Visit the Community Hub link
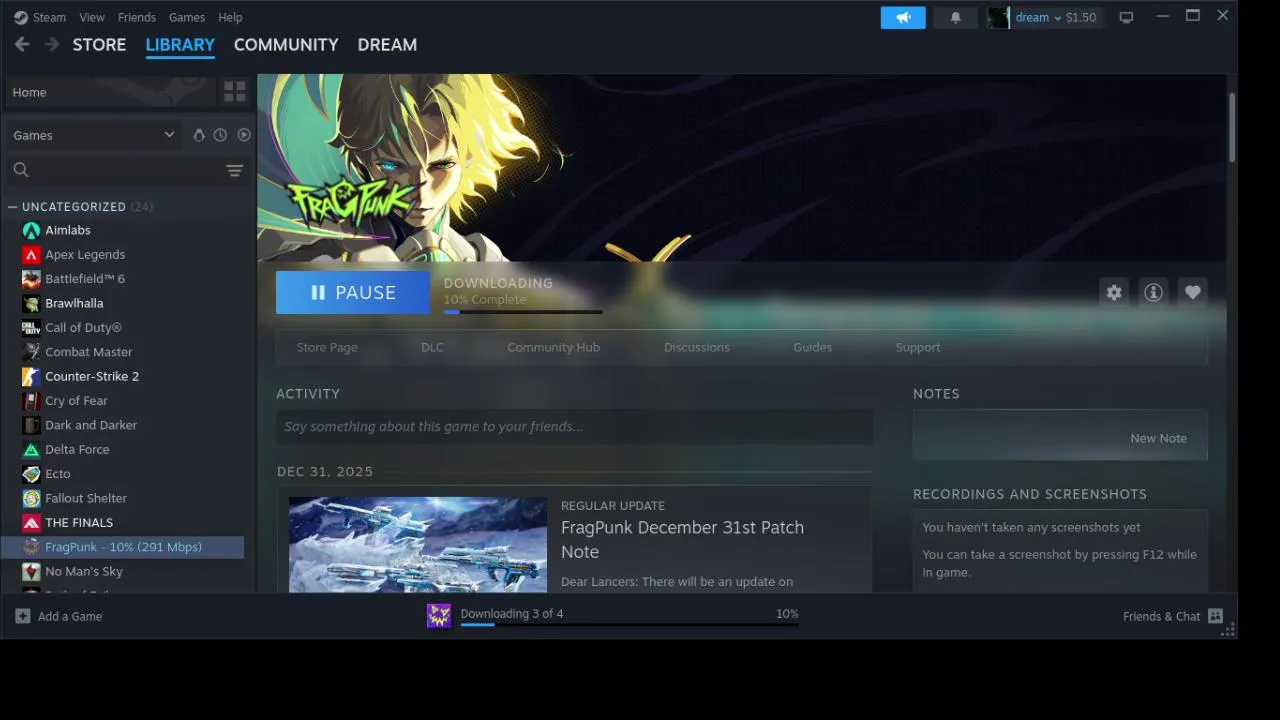 tap(553, 347)
